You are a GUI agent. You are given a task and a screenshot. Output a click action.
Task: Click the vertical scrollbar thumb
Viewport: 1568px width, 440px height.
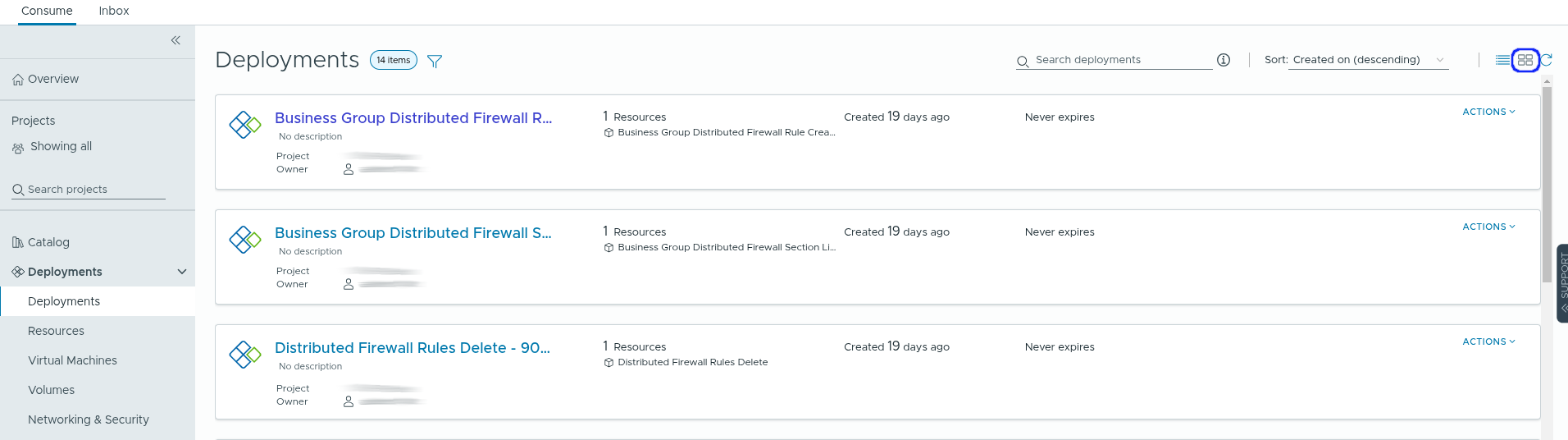click(x=1547, y=184)
